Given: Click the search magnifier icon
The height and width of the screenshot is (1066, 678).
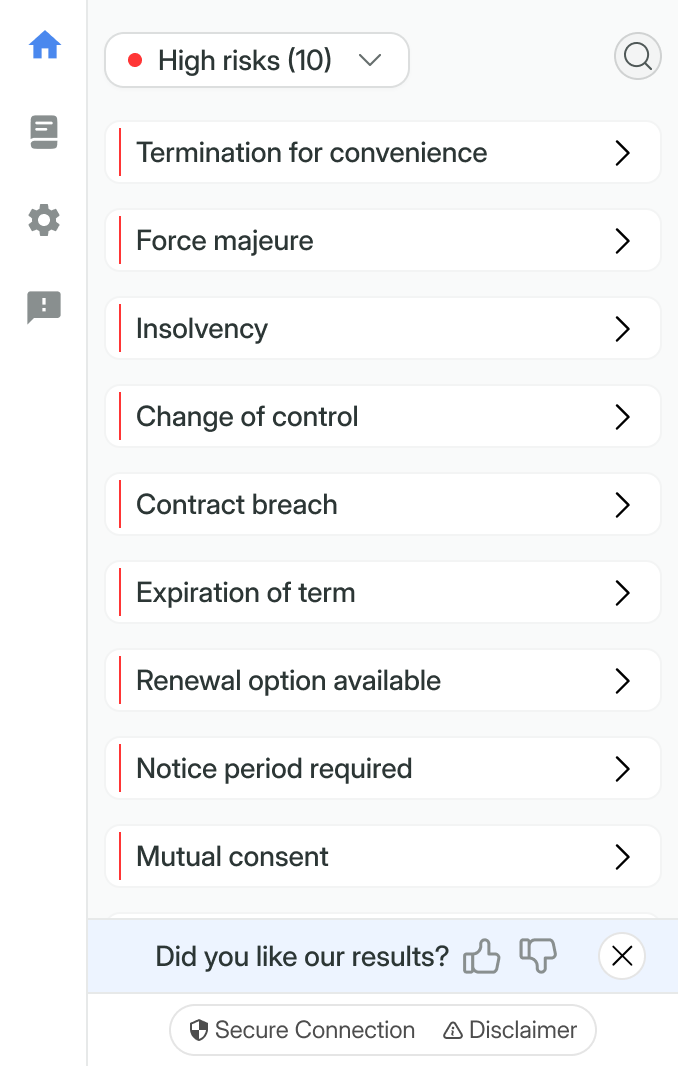Looking at the screenshot, I should tap(637, 57).
